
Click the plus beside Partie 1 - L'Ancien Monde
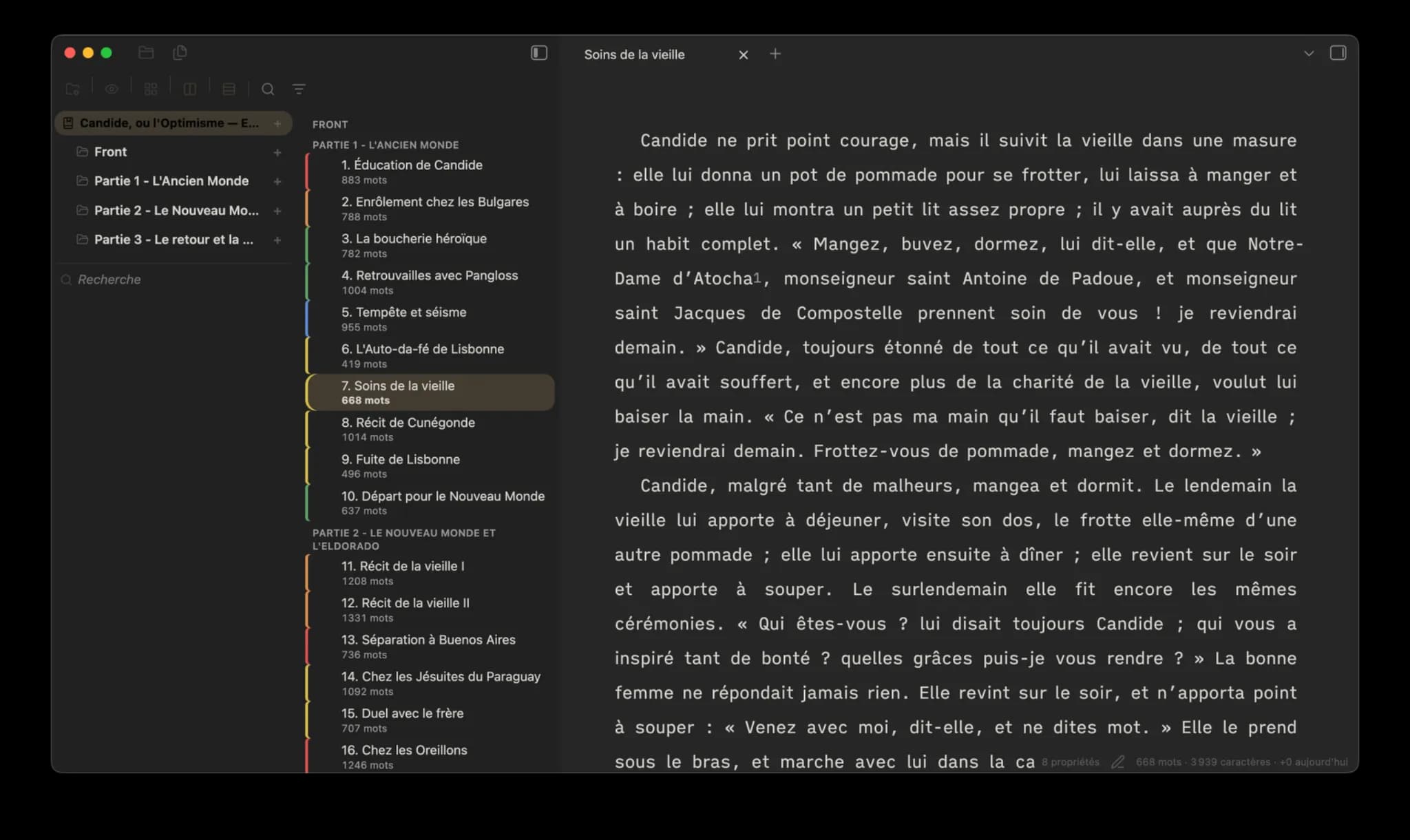point(277,182)
